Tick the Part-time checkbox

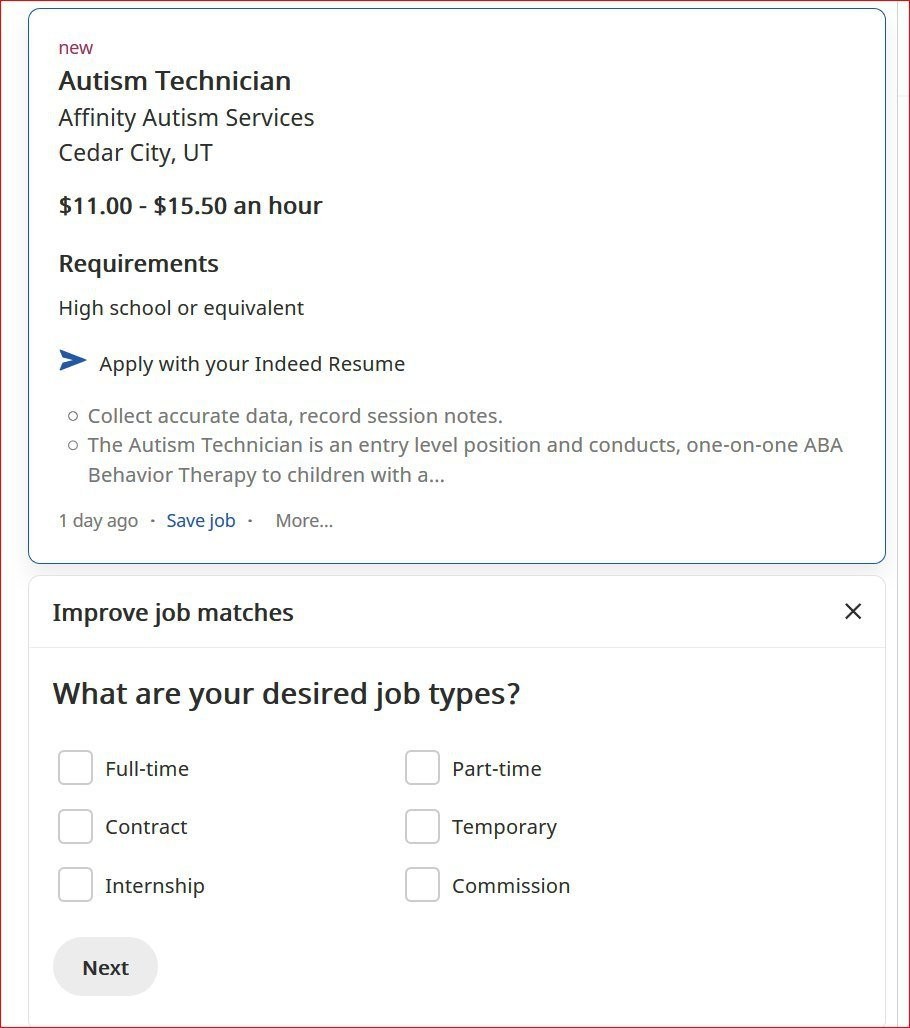(422, 768)
